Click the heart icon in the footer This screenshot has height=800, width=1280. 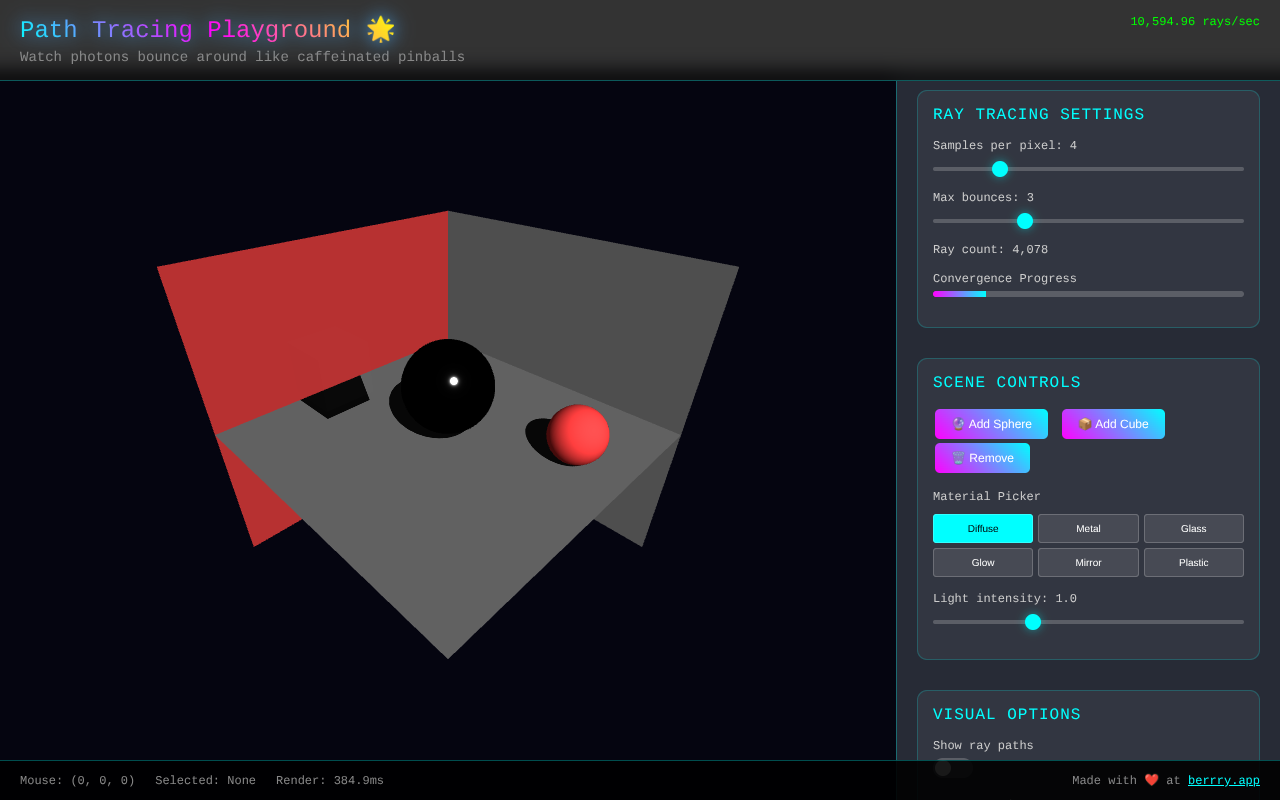[1152, 780]
